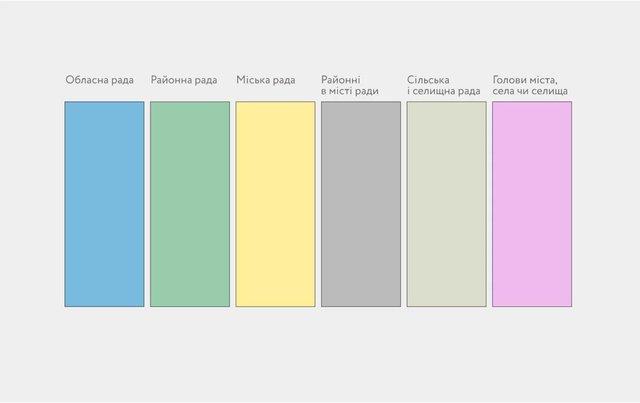Pick the swatch under 'Обласна рада'
Viewport: 640px width, 403px height.
(104, 204)
